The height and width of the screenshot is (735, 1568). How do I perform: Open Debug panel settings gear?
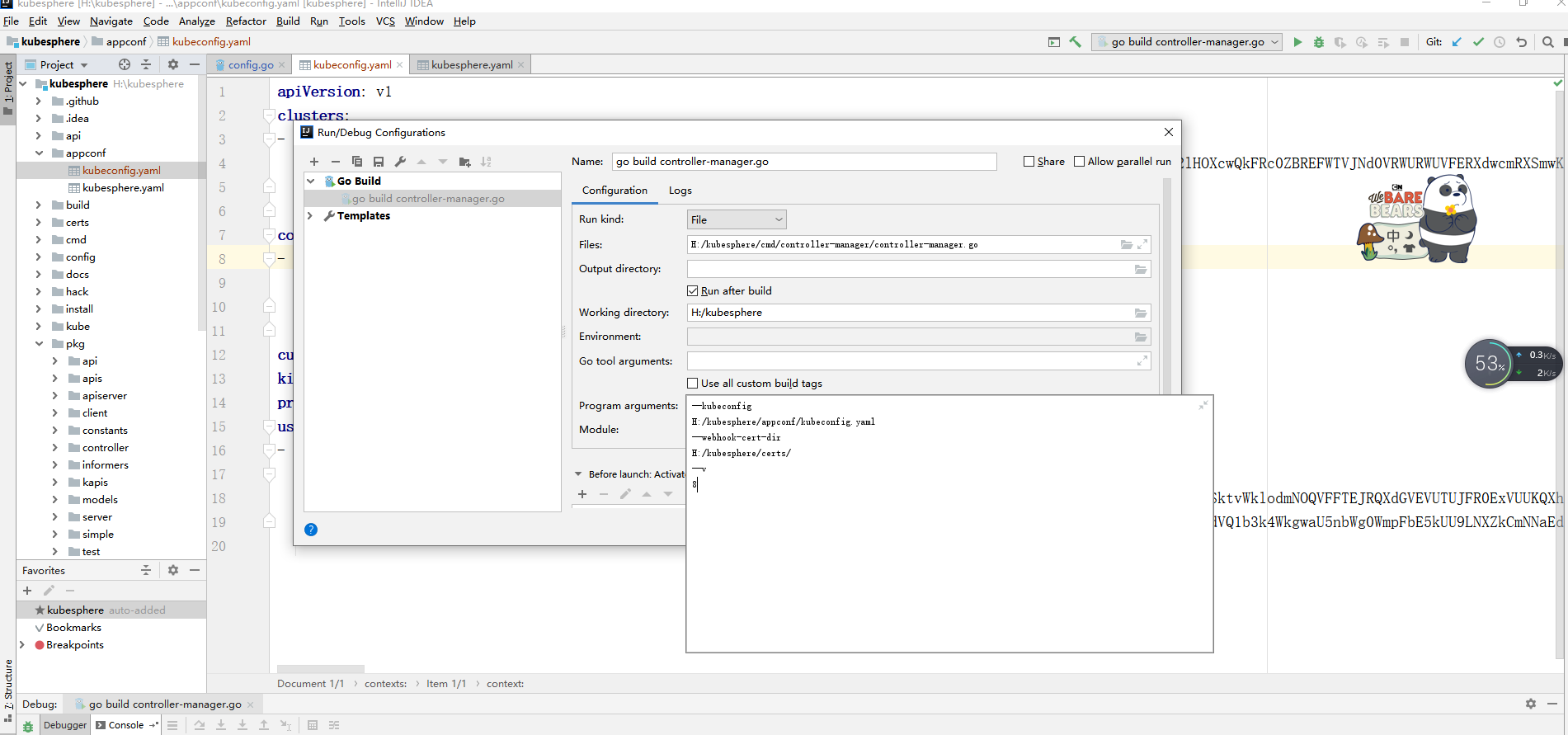click(x=1531, y=704)
